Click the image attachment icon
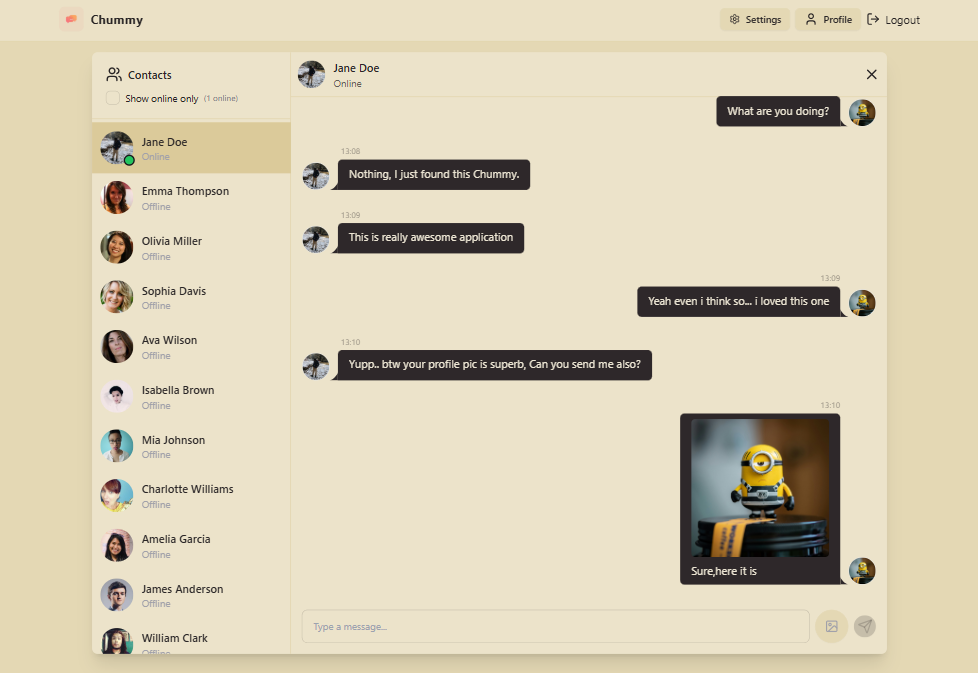Viewport: 978px width, 673px height. pos(831,626)
